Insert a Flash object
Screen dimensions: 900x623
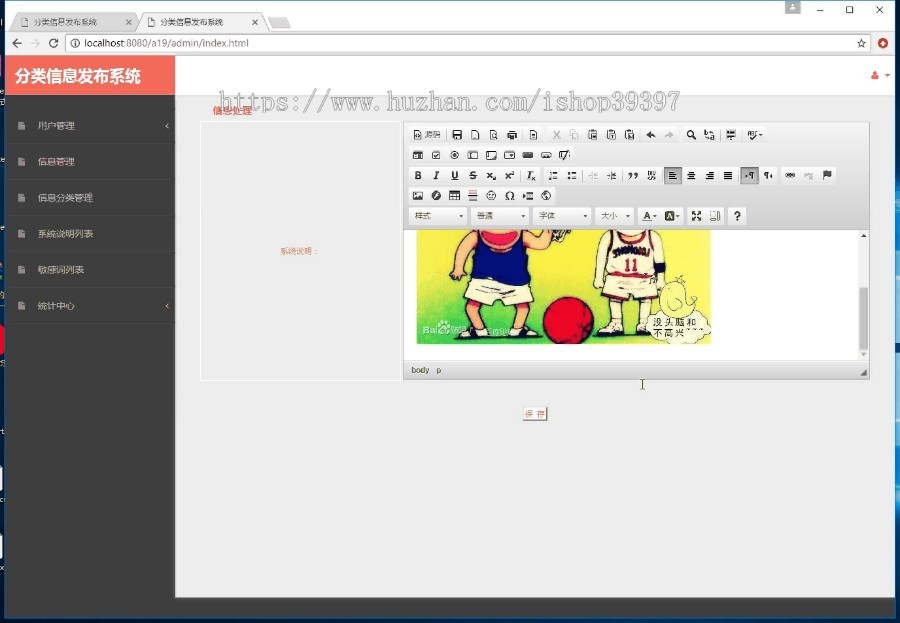tap(436, 196)
